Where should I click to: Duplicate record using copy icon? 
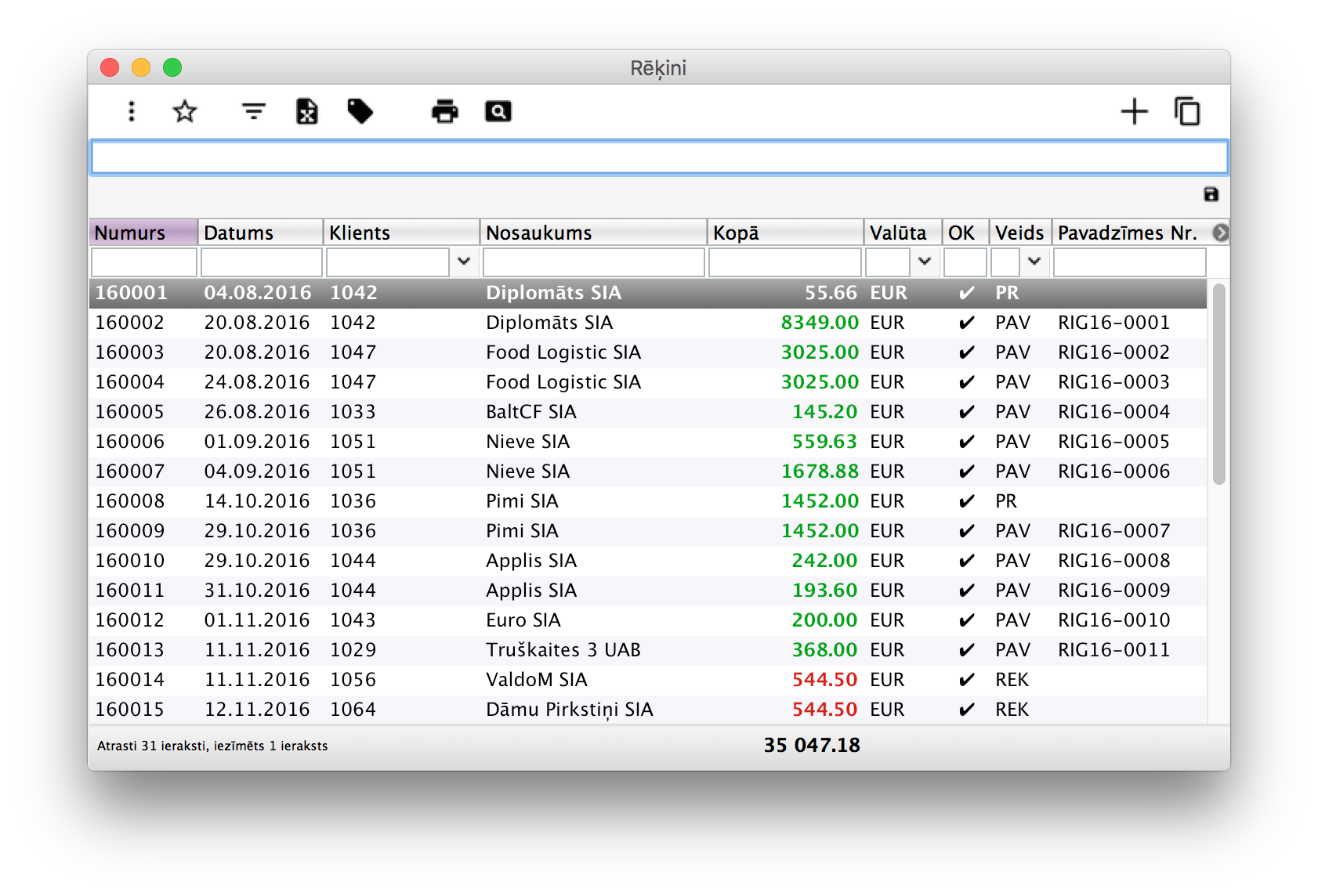coord(1187,111)
